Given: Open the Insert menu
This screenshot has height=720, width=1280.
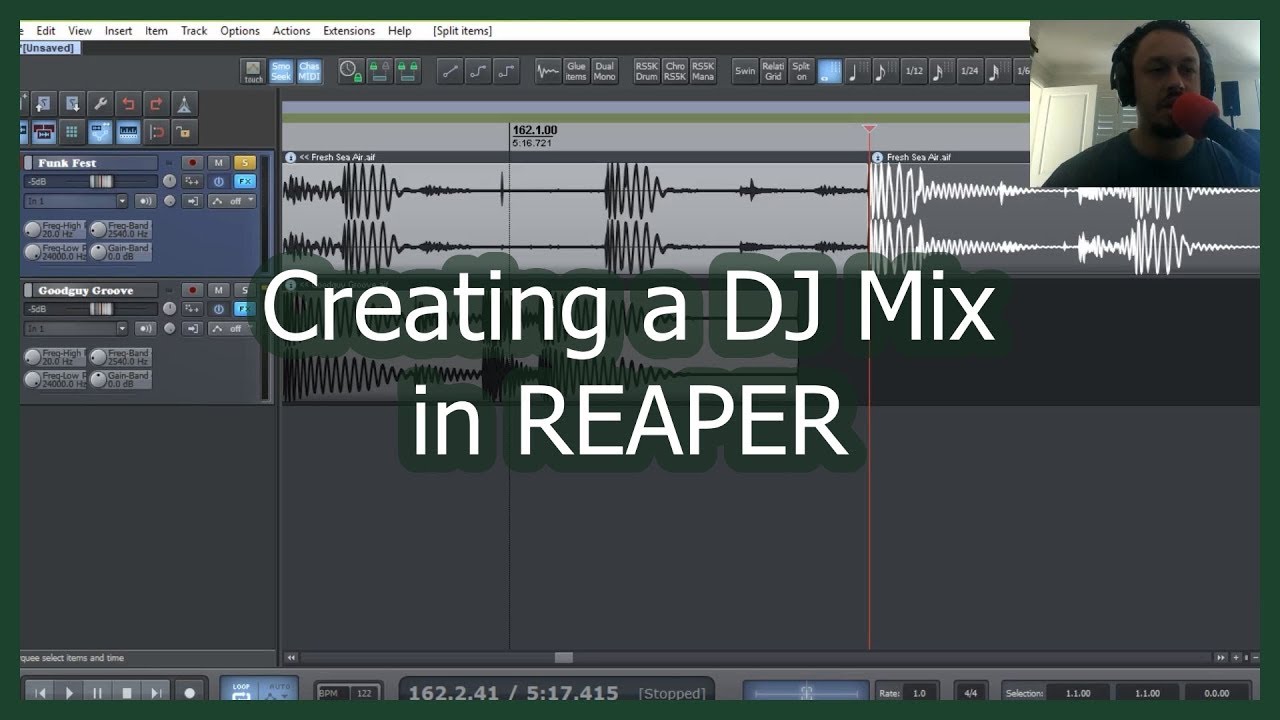Looking at the screenshot, I should 118,31.
